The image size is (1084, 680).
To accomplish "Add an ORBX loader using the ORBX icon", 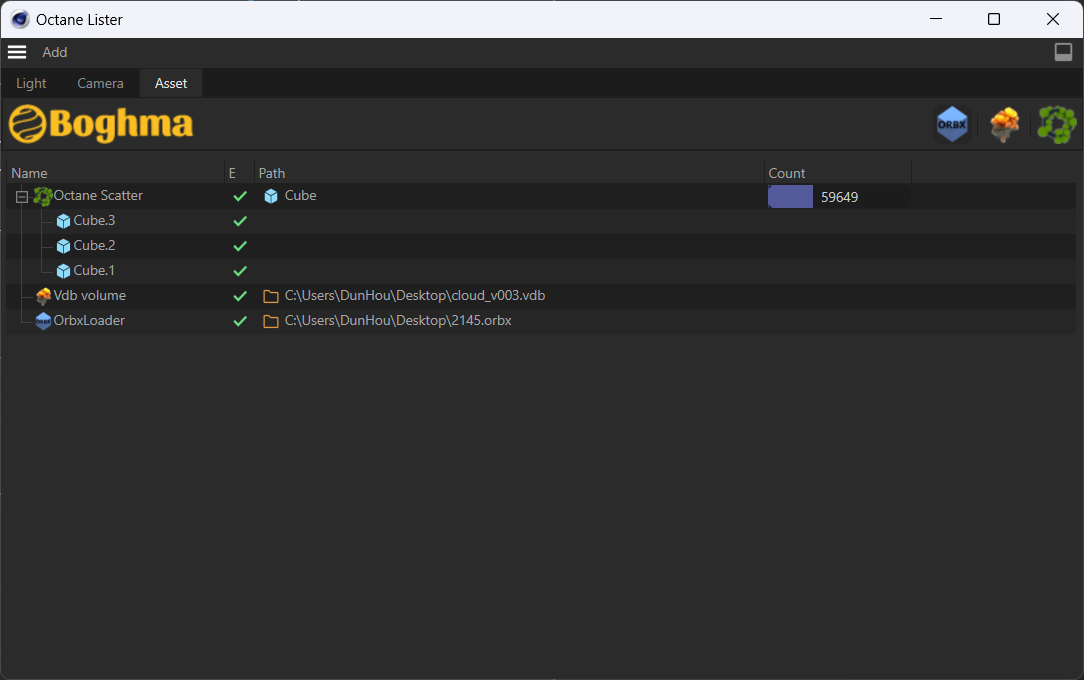I will point(952,124).
